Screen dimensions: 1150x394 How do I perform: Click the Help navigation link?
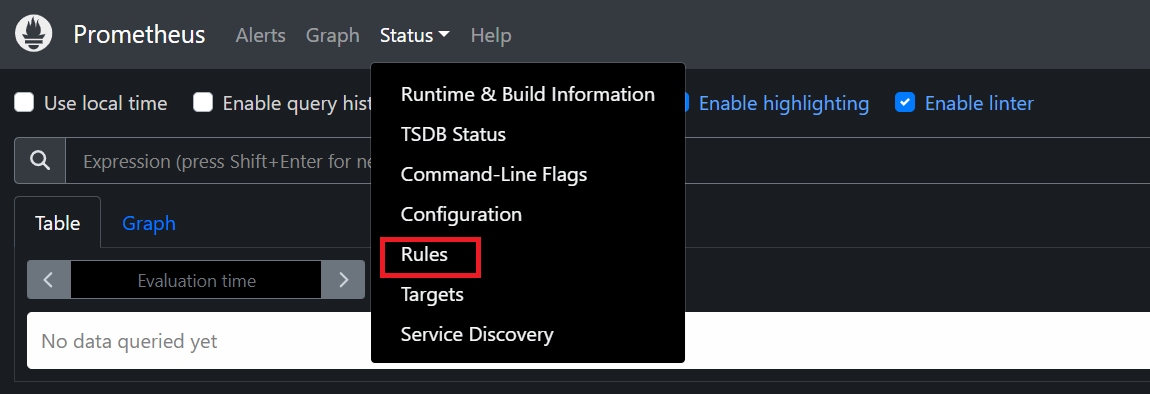pyautogui.click(x=491, y=34)
